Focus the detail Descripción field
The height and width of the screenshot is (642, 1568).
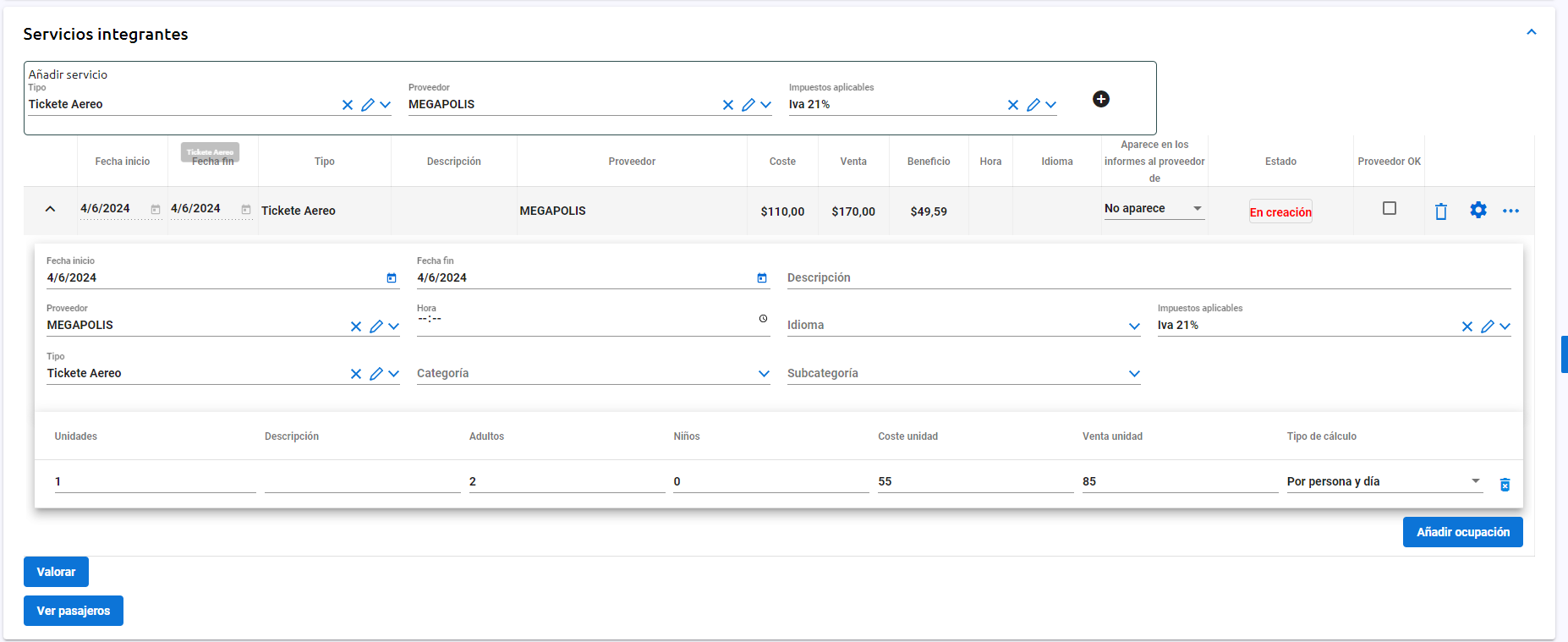coord(1149,277)
